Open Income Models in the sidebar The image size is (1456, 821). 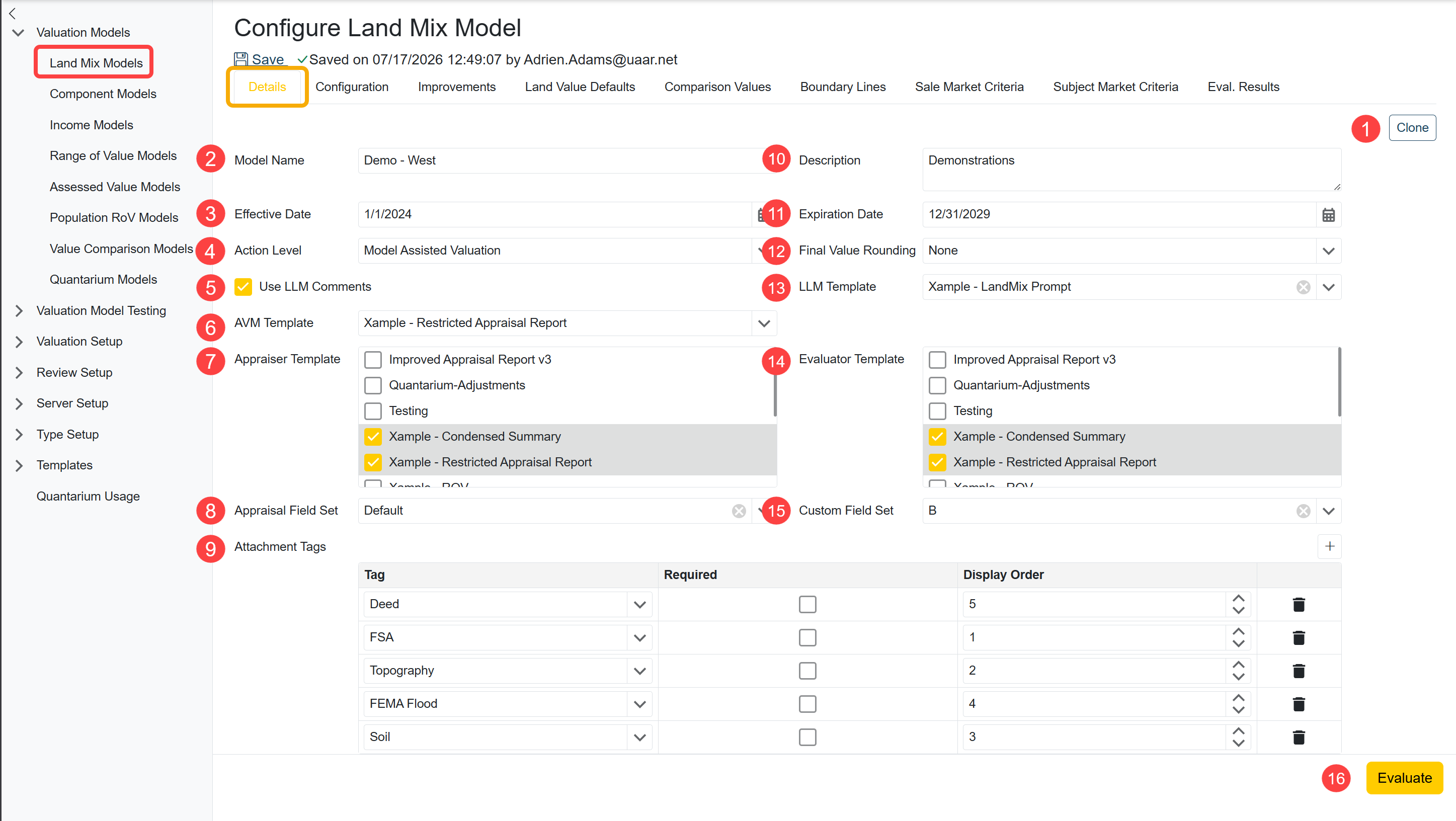(92, 125)
